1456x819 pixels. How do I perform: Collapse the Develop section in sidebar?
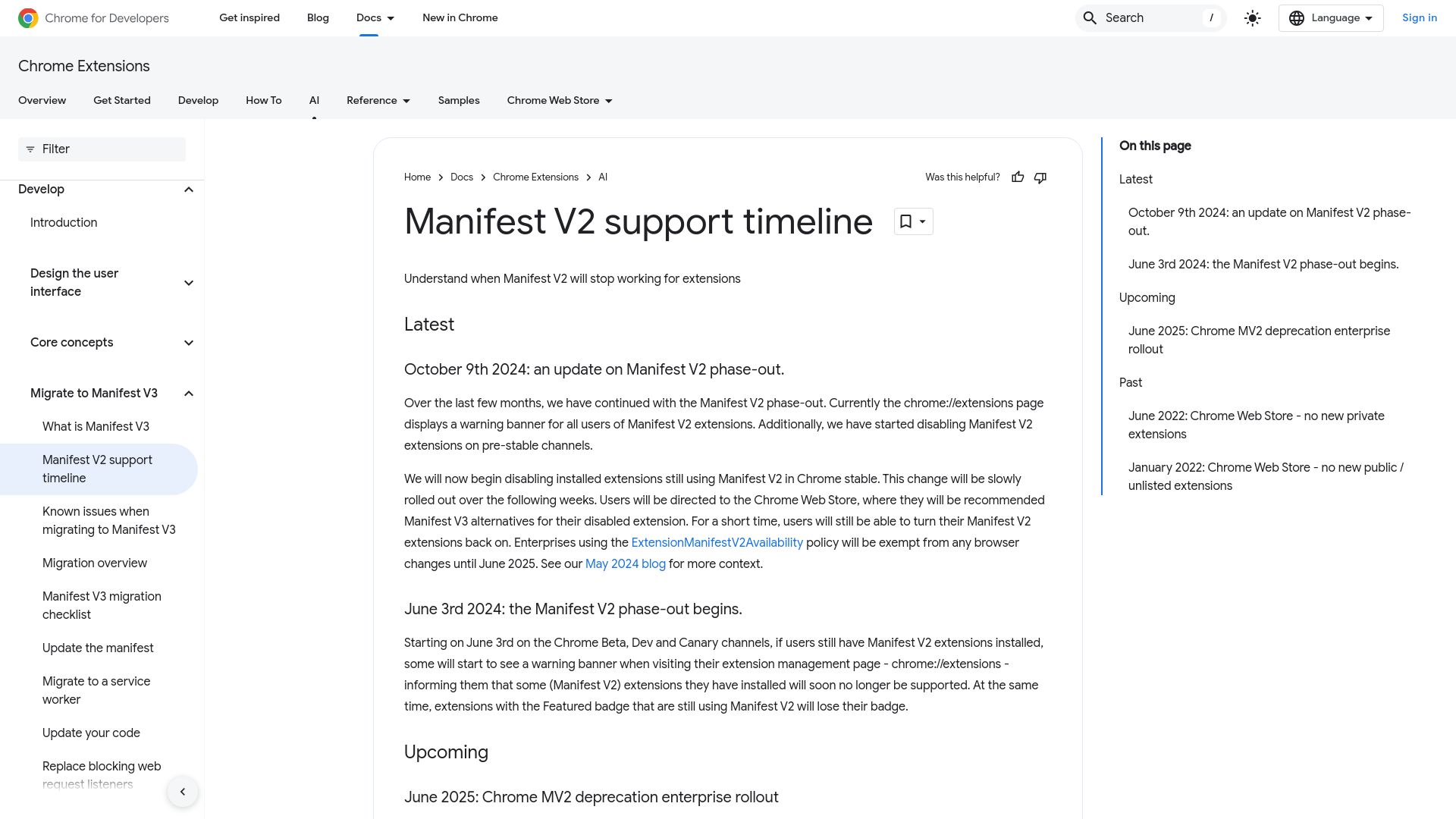[x=189, y=190]
